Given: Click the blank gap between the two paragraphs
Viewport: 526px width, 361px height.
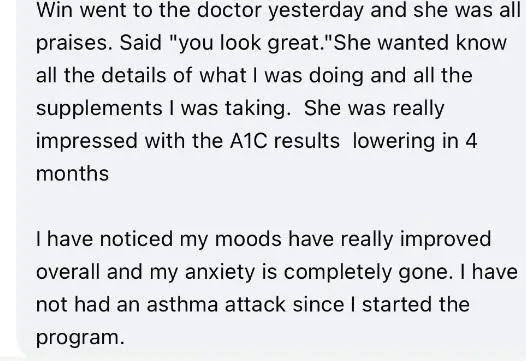Looking at the screenshot, I should [x=268, y=206].
